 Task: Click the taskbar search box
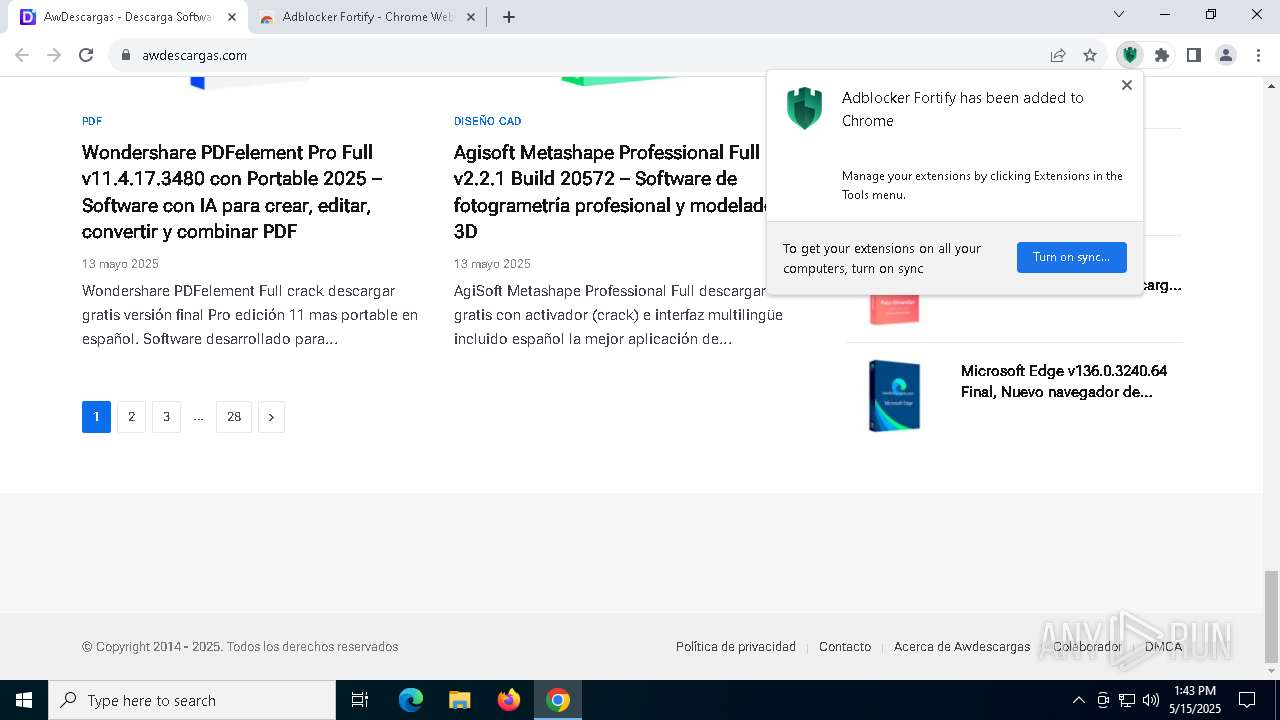pos(192,700)
